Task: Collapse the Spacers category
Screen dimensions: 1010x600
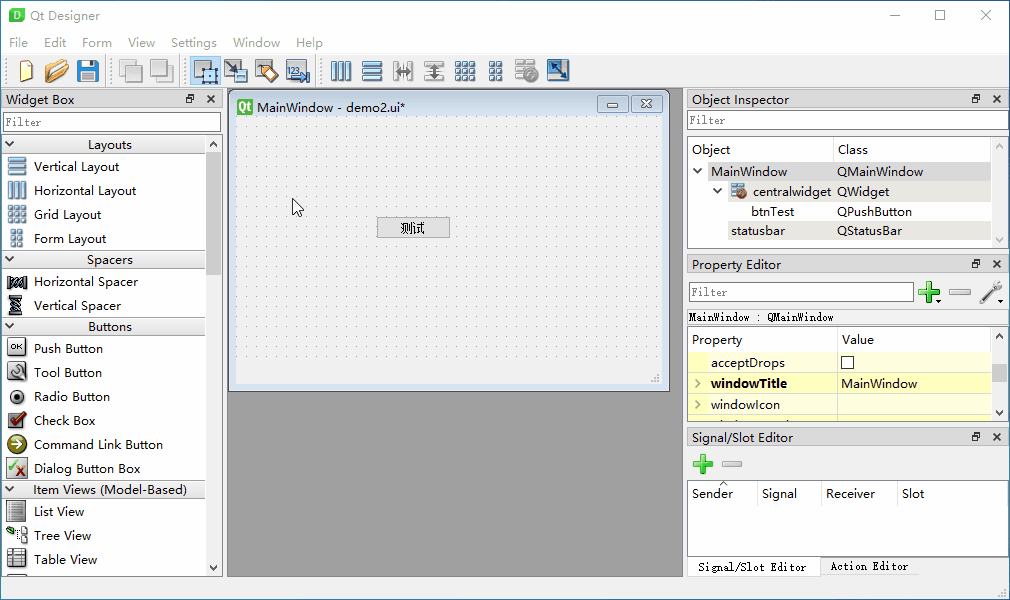Action: [x=10, y=259]
